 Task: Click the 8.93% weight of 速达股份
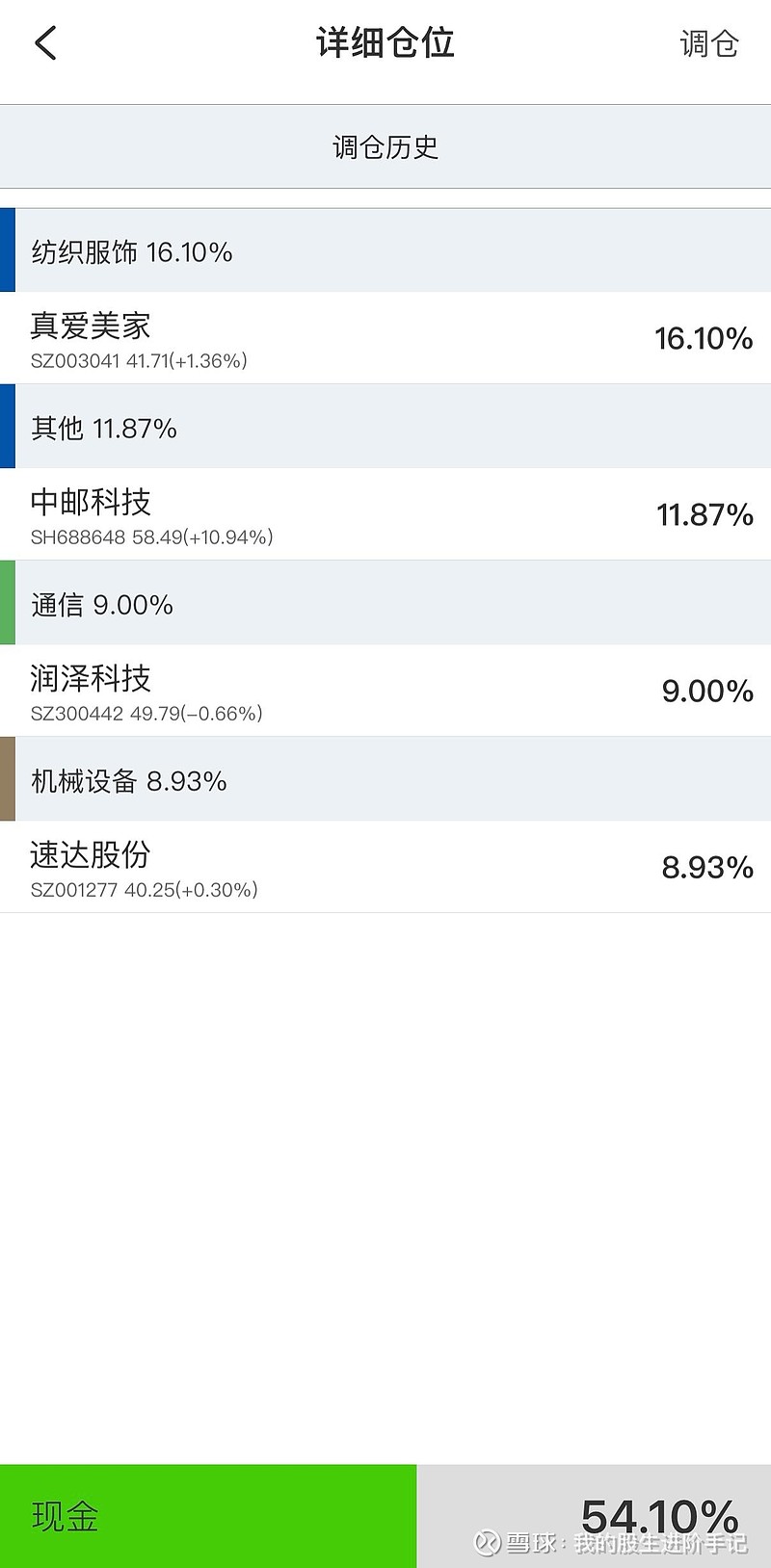[707, 867]
